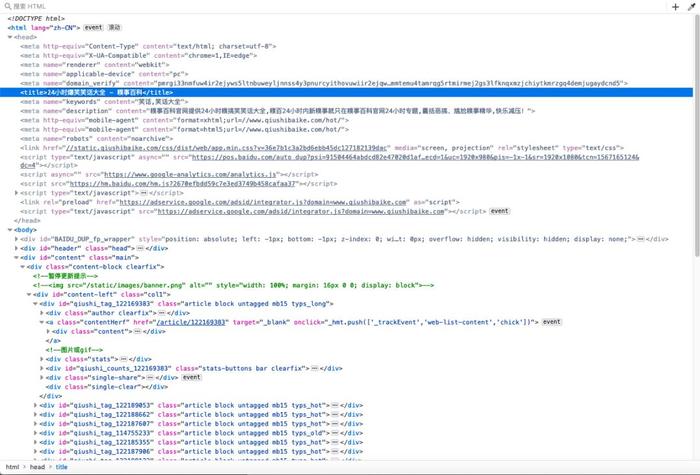Screen dimensions: 700x475
Task: Click the event badge on html tag
Action: coord(93,28)
